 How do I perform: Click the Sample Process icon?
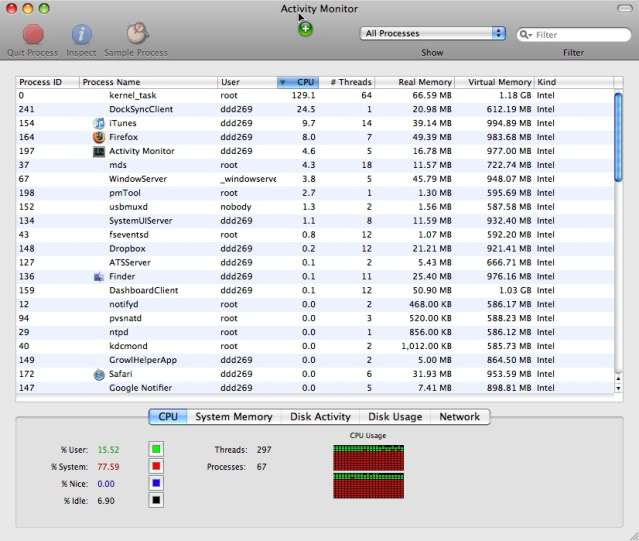(137, 33)
